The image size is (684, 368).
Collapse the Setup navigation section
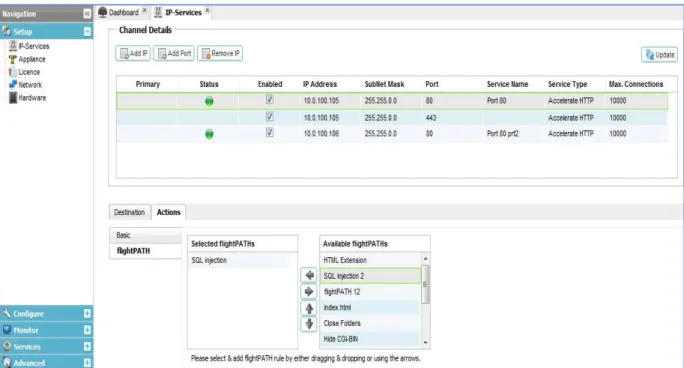(87, 31)
